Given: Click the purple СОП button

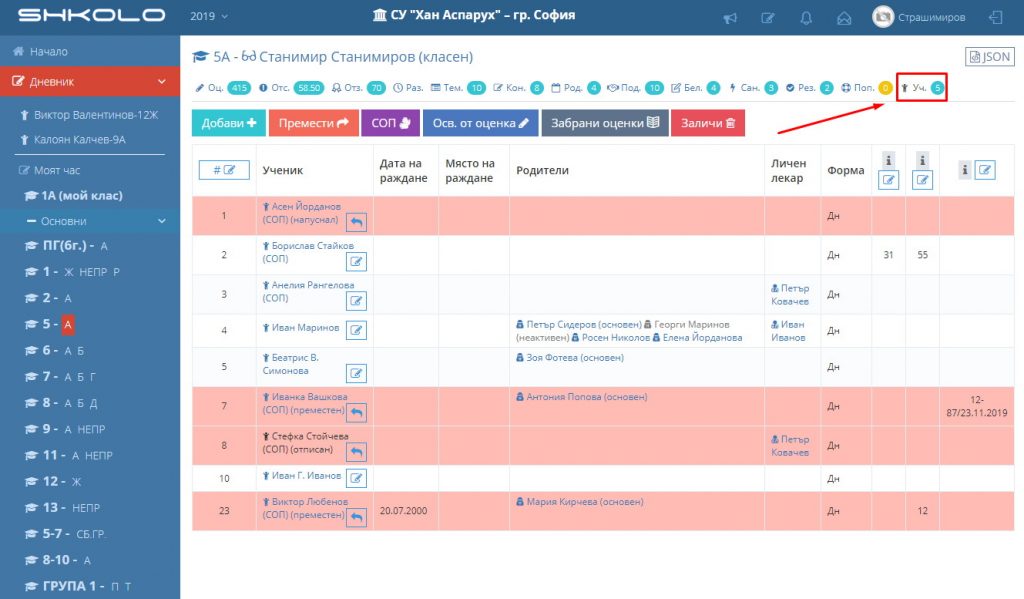Looking at the screenshot, I should (x=390, y=123).
